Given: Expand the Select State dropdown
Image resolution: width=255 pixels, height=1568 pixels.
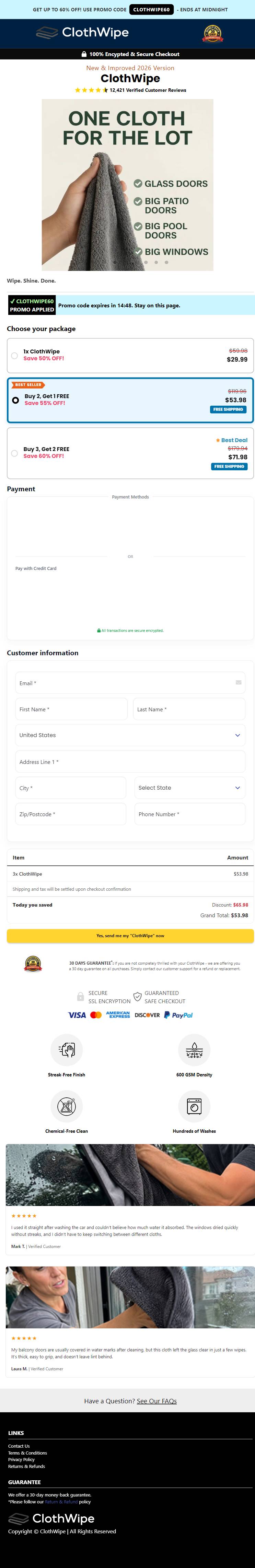Looking at the screenshot, I should (x=190, y=788).
